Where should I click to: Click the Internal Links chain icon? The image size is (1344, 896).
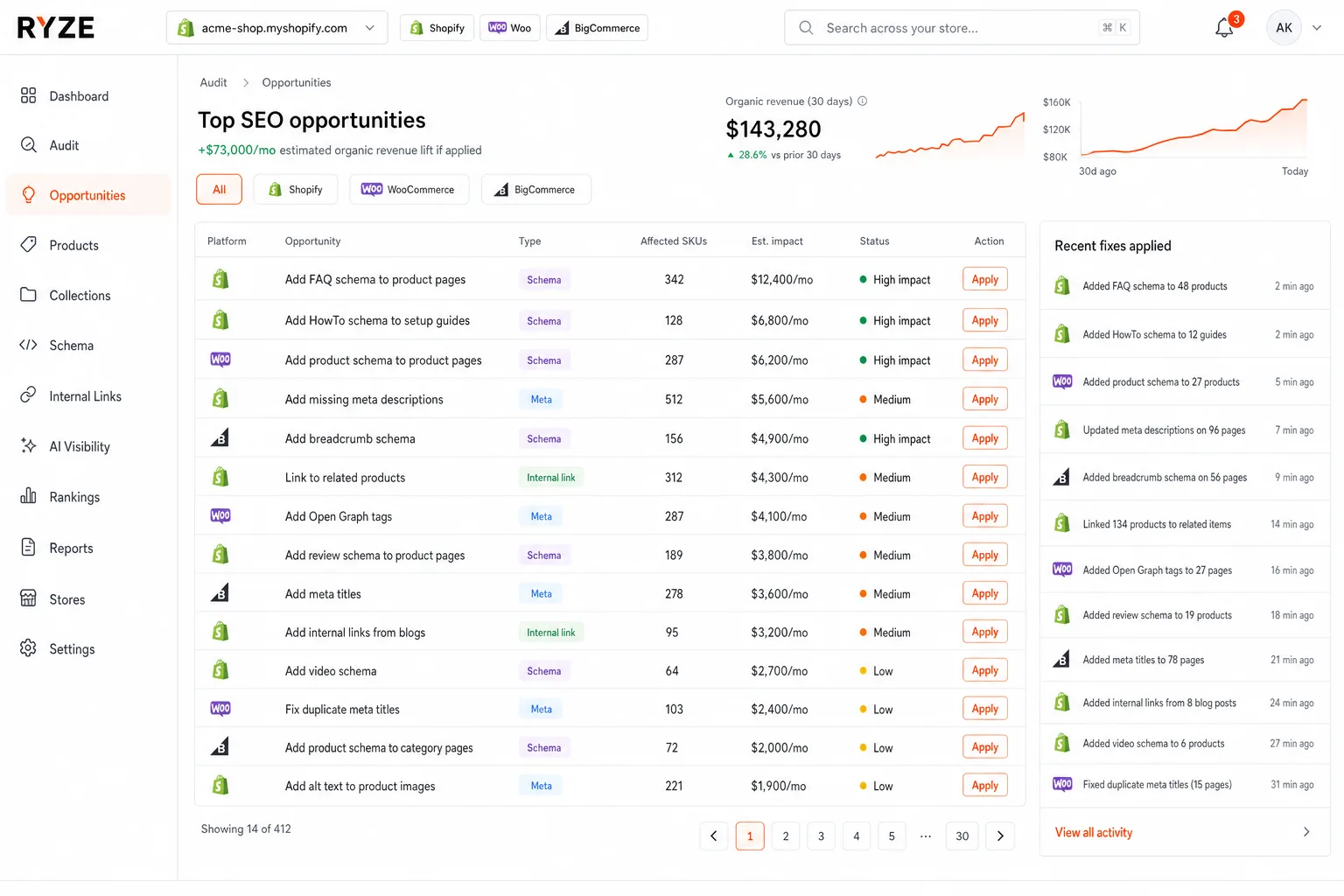pos(28,395)
